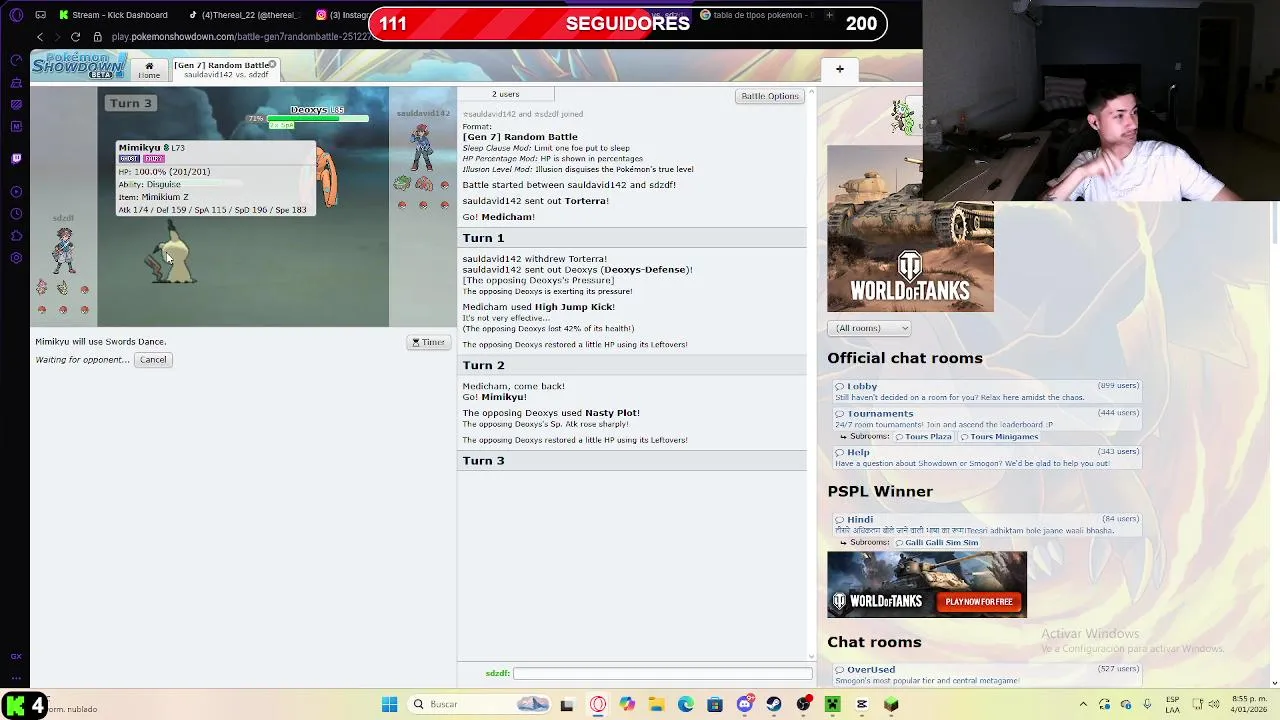Open the sidebar player icon
This screenshot has width=1280, height=720.
16,192
